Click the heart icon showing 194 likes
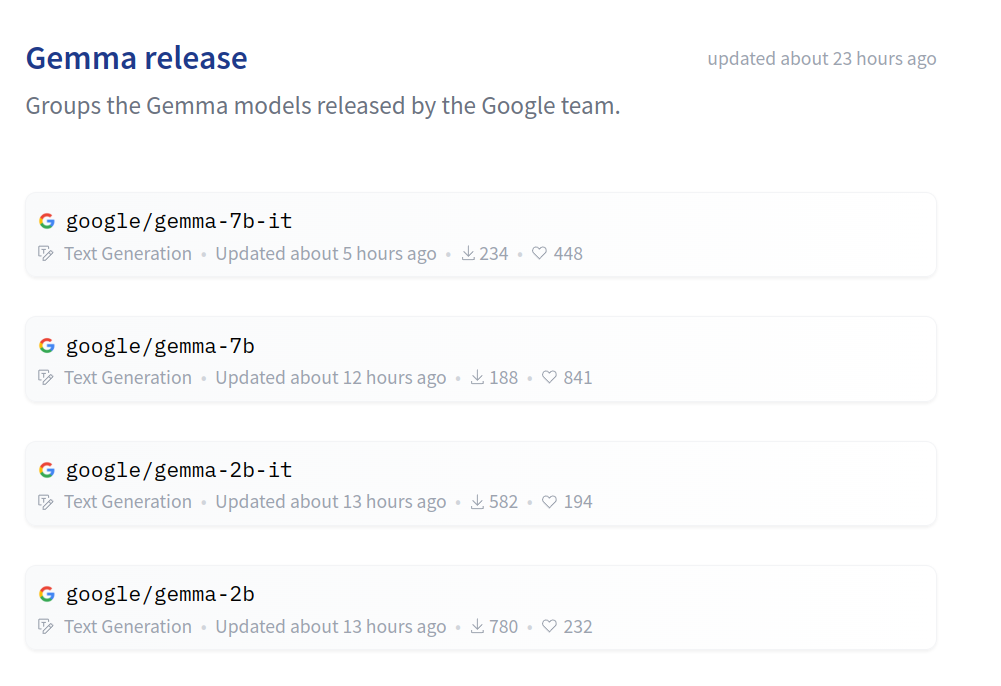1001x686 pixels. pyautogui.click(x=549, y=502)
